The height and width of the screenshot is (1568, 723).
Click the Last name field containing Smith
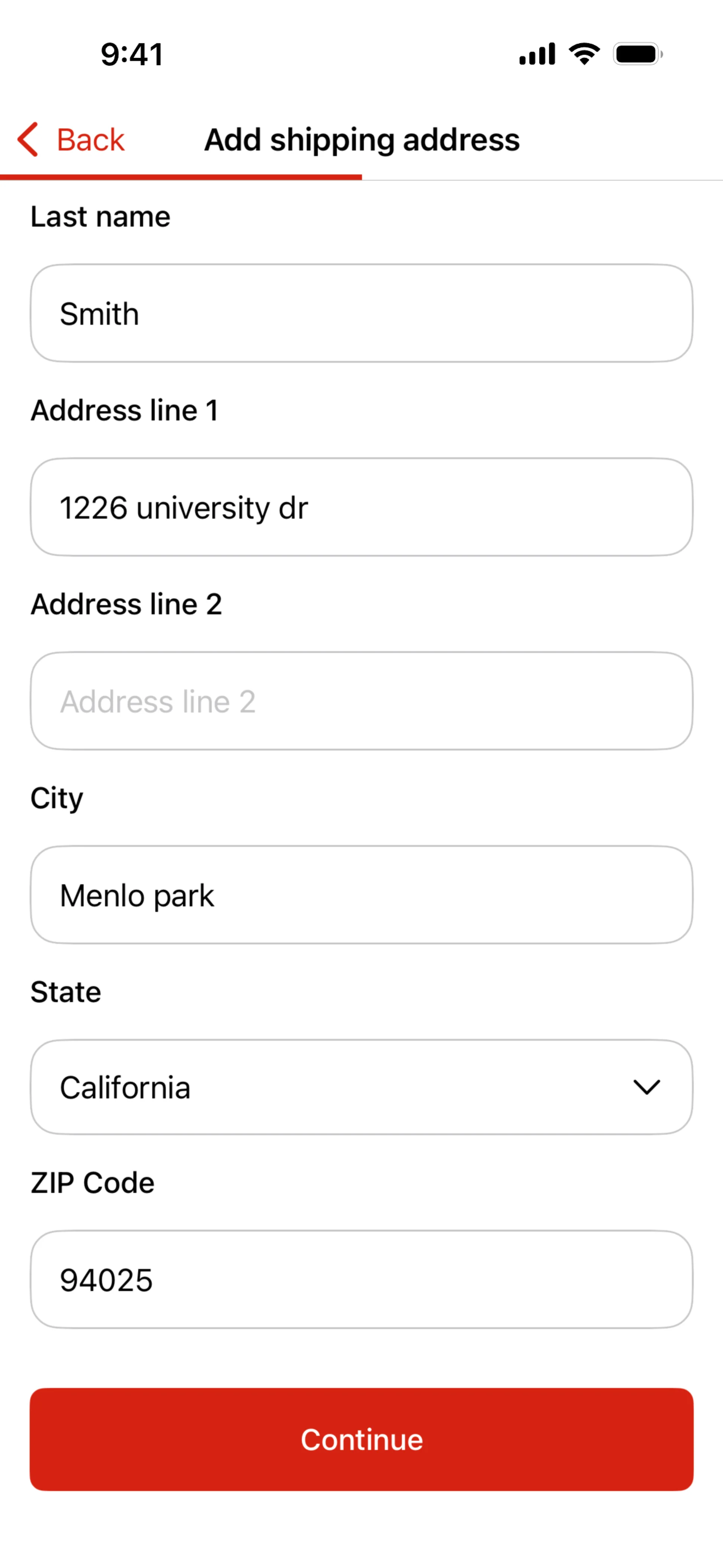click(x=361, y=313)
